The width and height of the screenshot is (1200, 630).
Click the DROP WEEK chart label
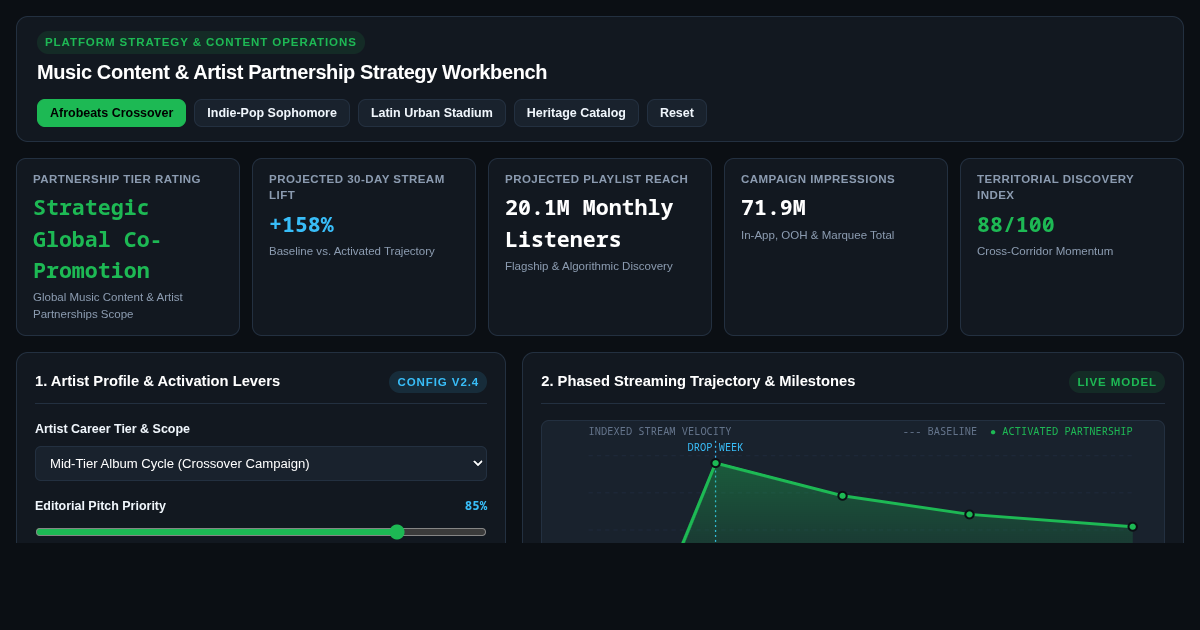click(x=715, y=448)
